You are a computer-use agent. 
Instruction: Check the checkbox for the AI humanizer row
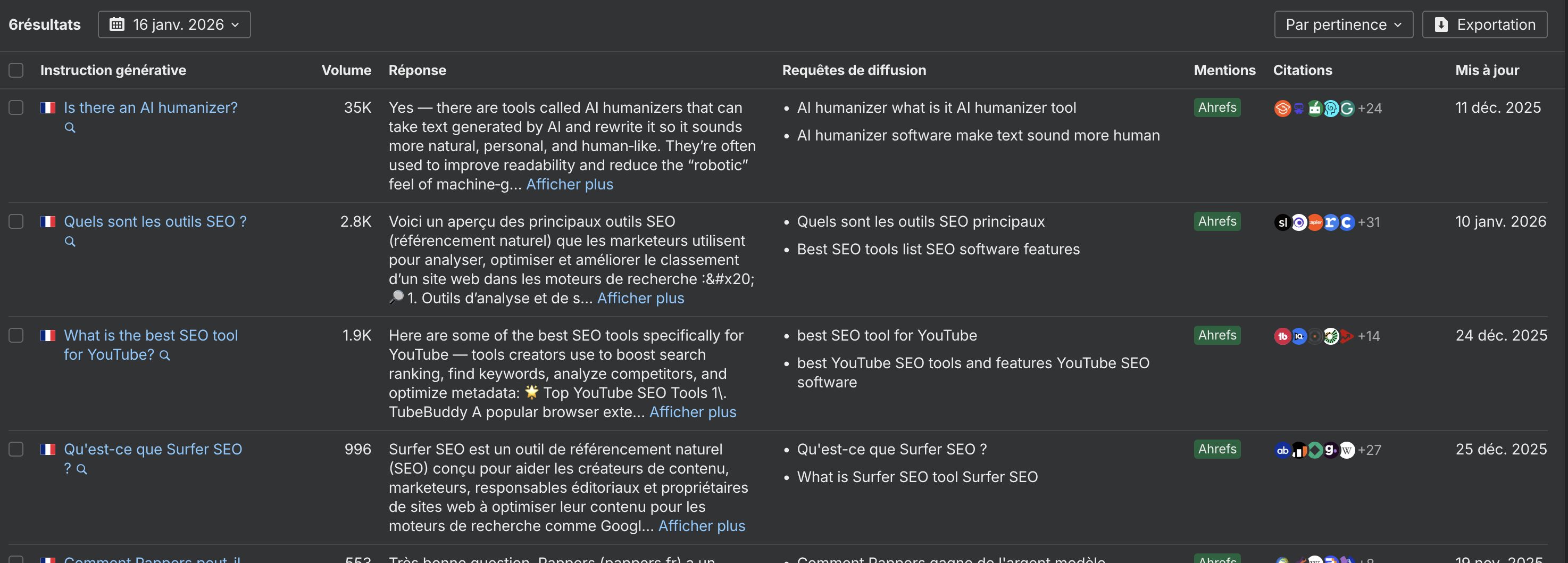[x=16, y=107]
